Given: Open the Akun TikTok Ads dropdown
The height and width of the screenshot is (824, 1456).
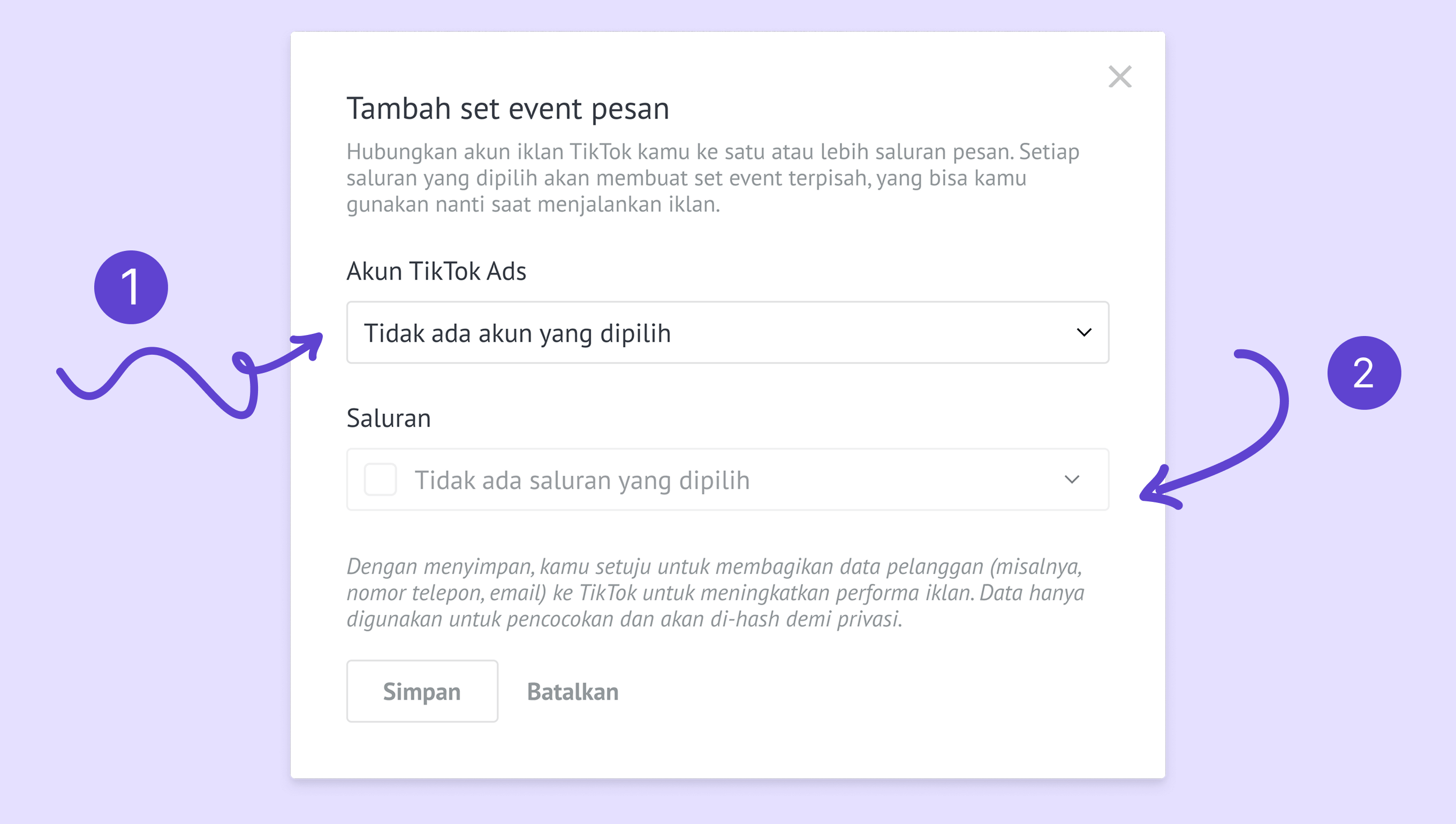Looking at the screenshot, I should pos(727,333).
